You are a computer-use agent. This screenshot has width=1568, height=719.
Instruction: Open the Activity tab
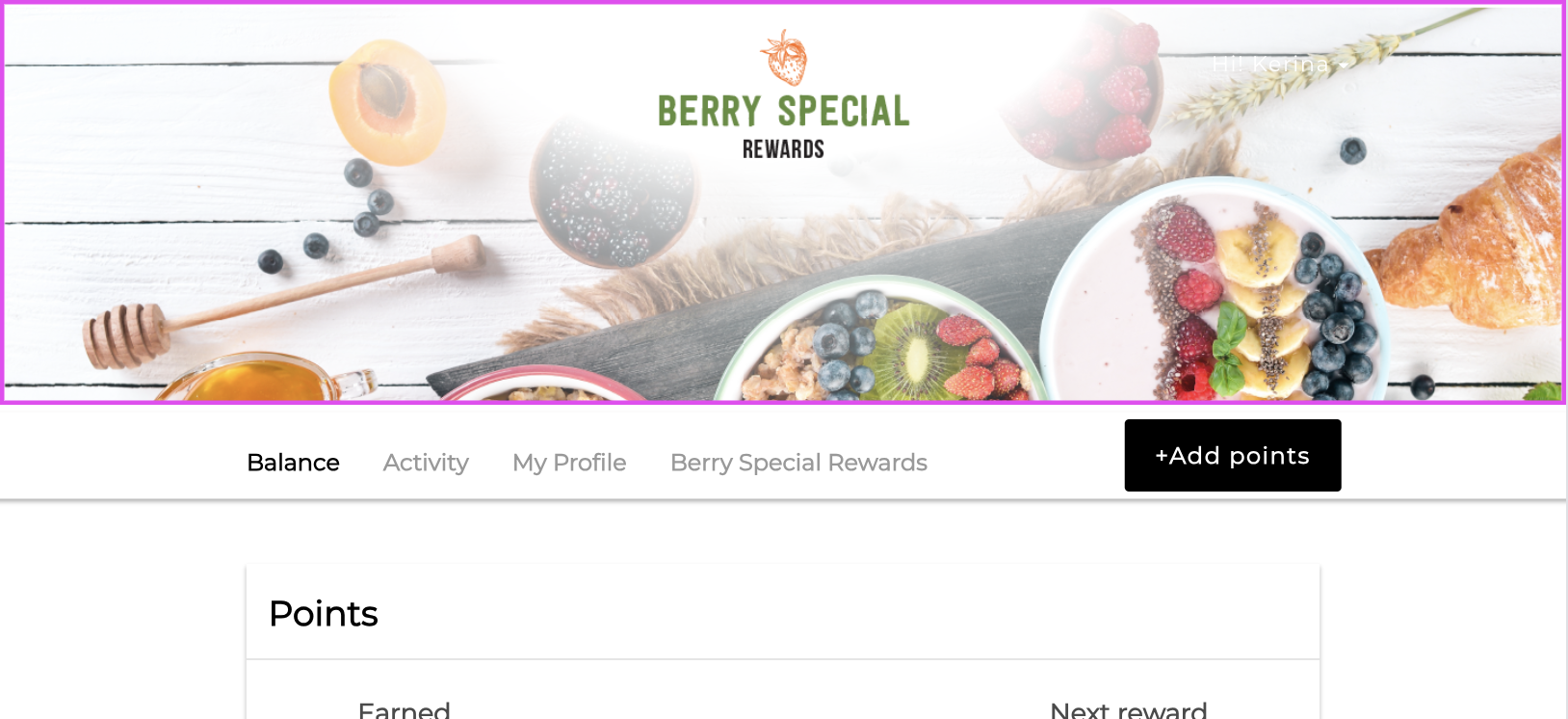coord(426,463)
